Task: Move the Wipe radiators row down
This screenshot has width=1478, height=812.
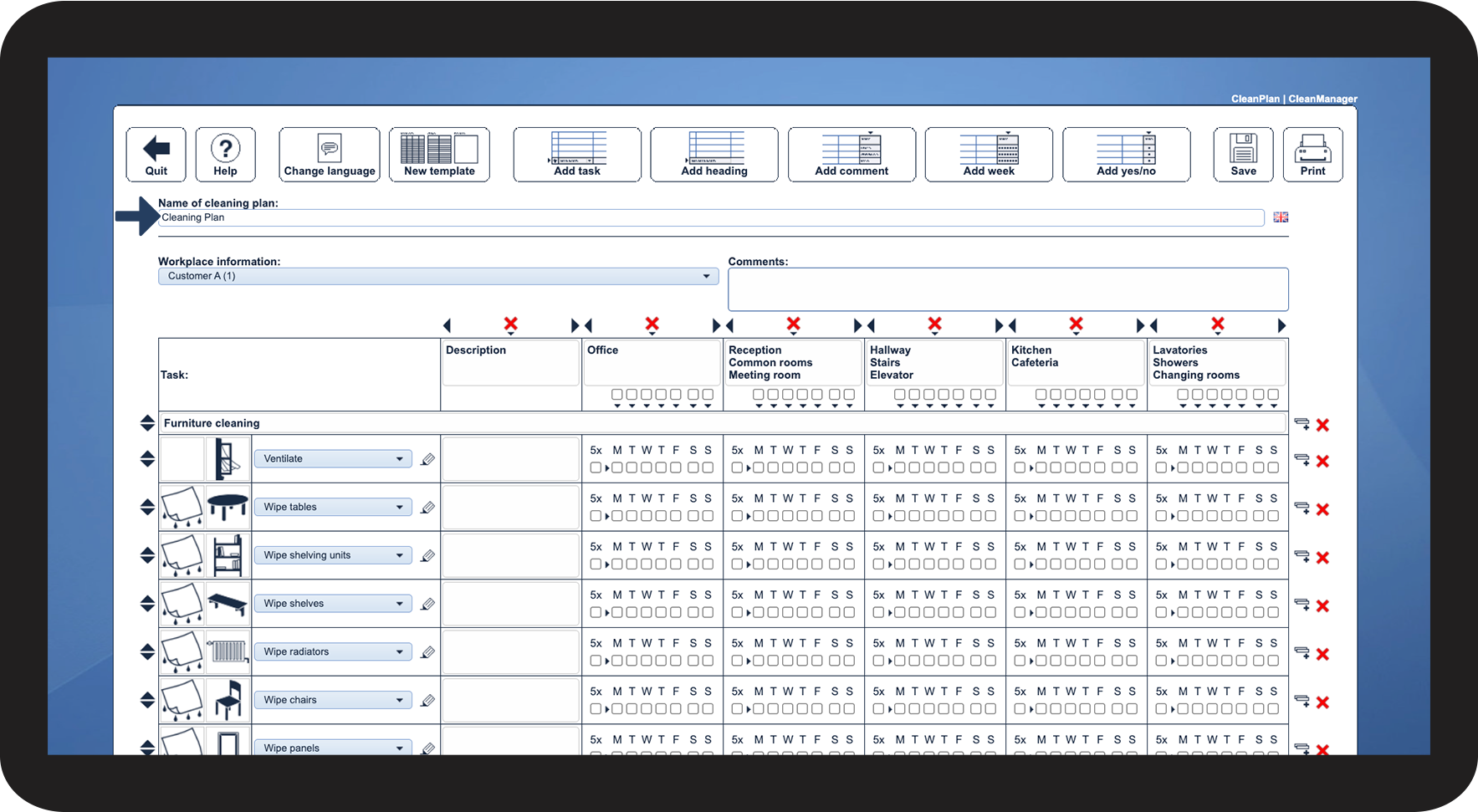Action: [x=147, y=657]
